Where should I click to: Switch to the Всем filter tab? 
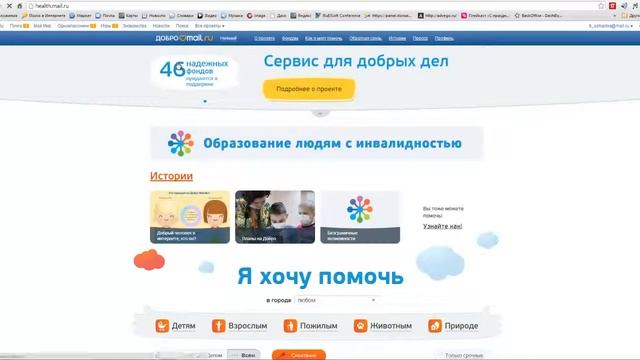244,355
